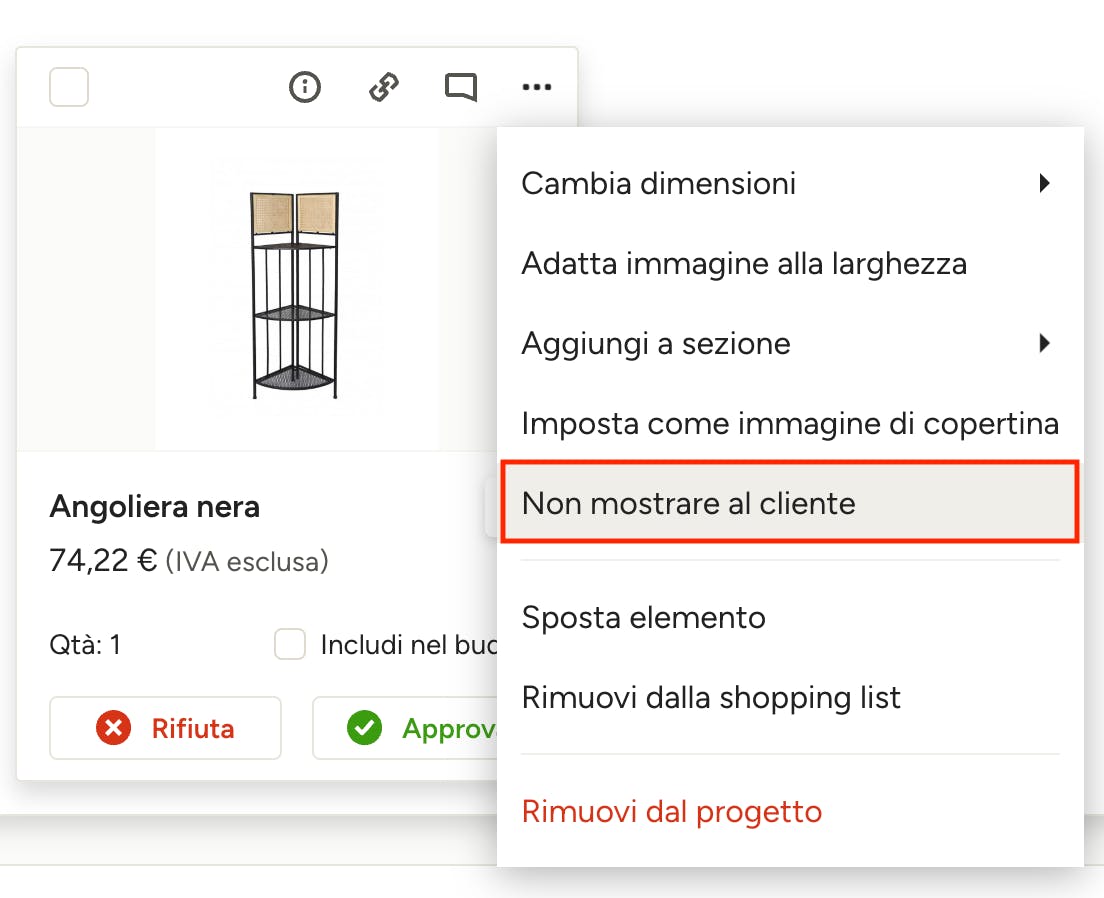This screenshot has height=898, width=1104.
Task: Click red 'Rimuovi dal progetto' option
Action: 672,811
